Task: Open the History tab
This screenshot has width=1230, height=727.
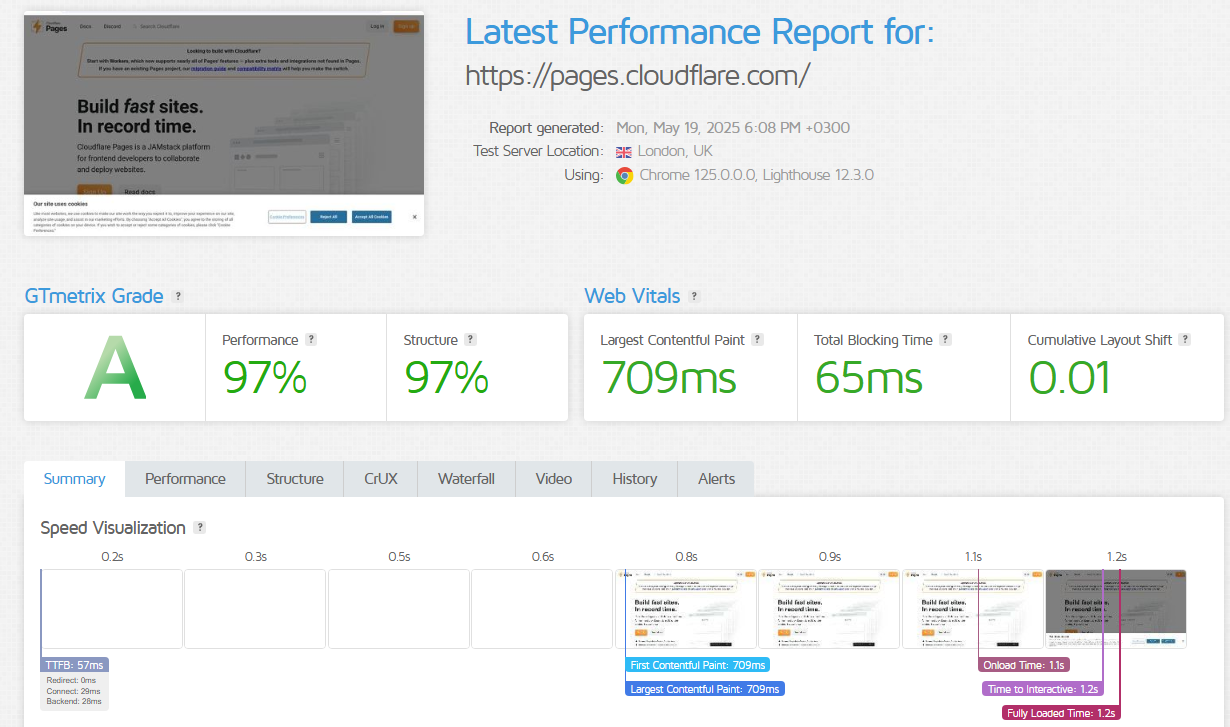Action: (x=635, y=479)
